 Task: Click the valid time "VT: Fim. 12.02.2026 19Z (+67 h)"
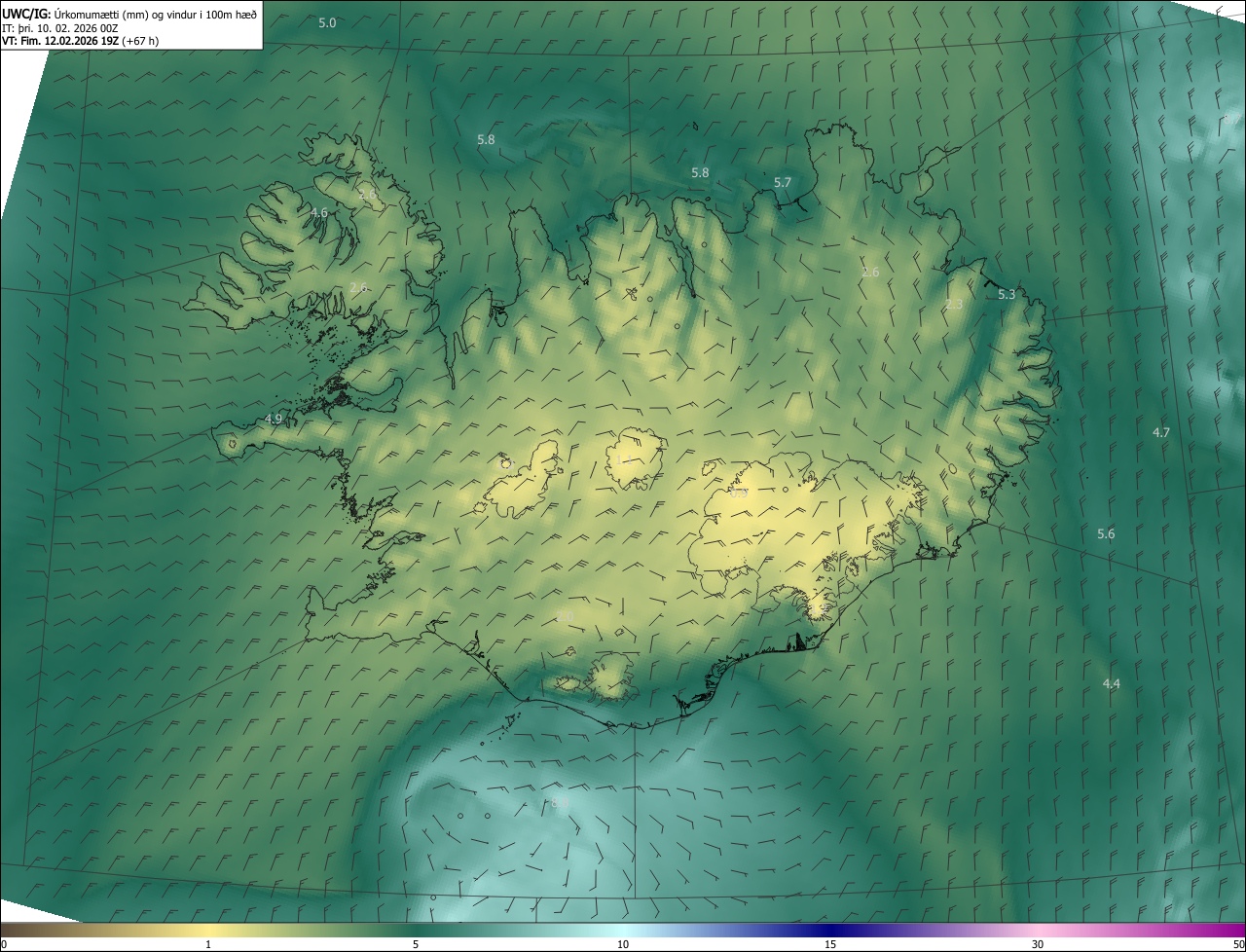coord(80,42)
